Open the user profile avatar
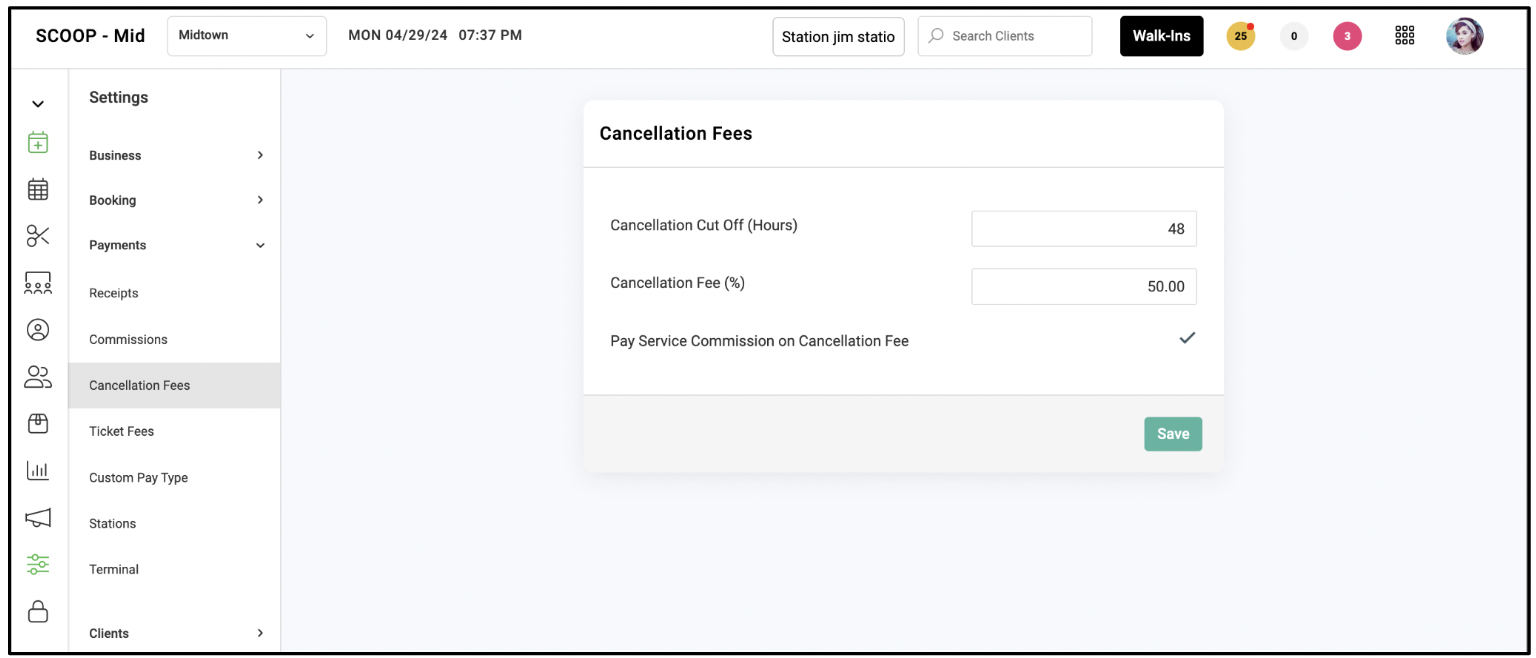1536x658 pixels. [1465, 36]
